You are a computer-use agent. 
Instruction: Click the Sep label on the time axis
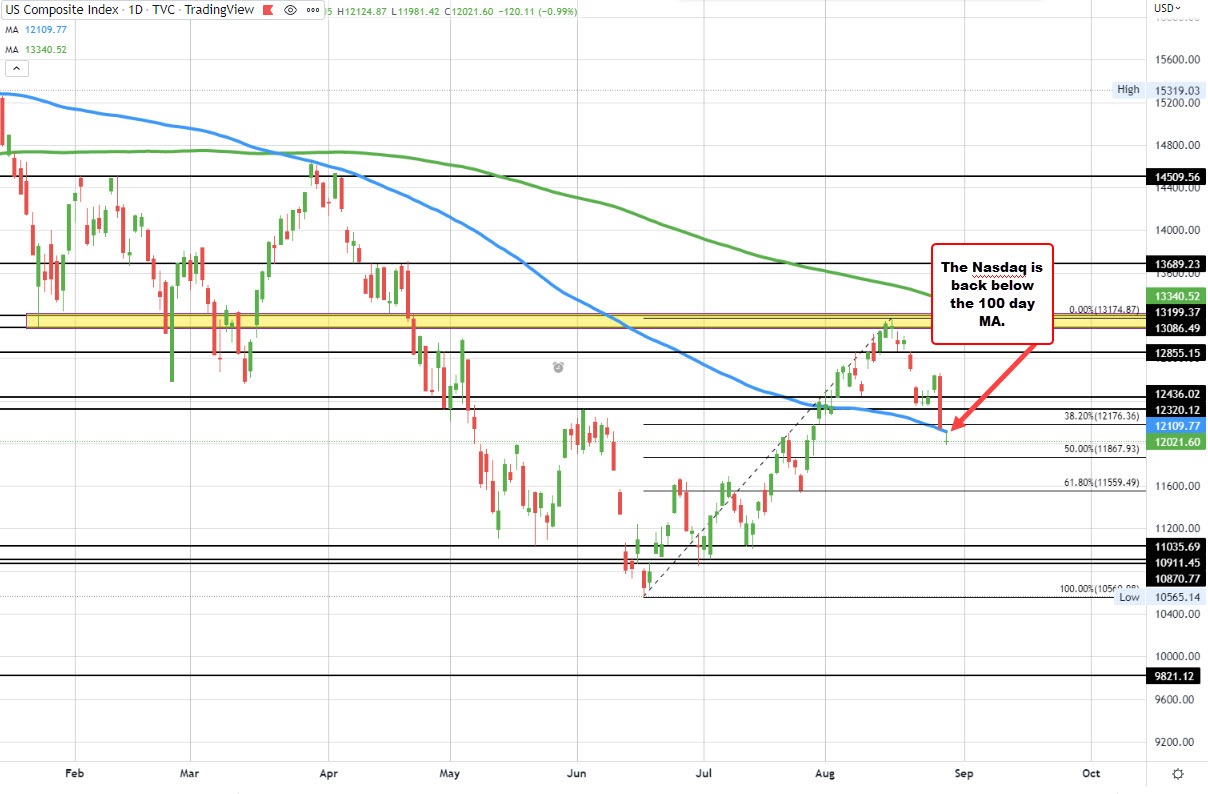[963, 773]
